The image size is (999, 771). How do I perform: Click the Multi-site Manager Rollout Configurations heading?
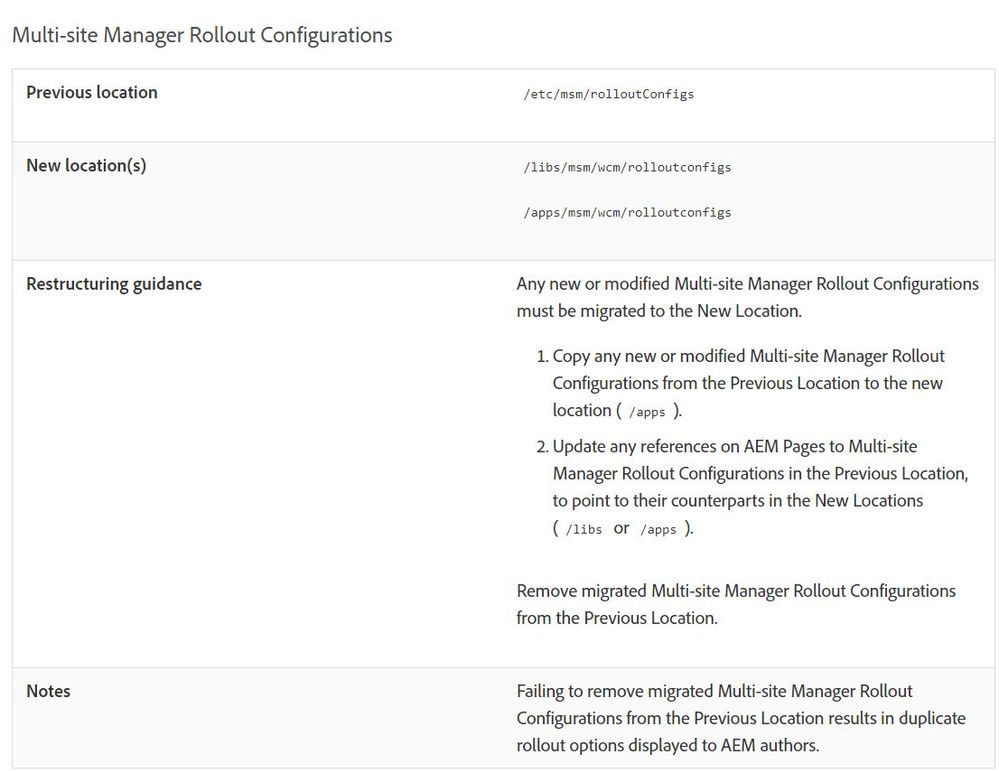pos(201,35)
